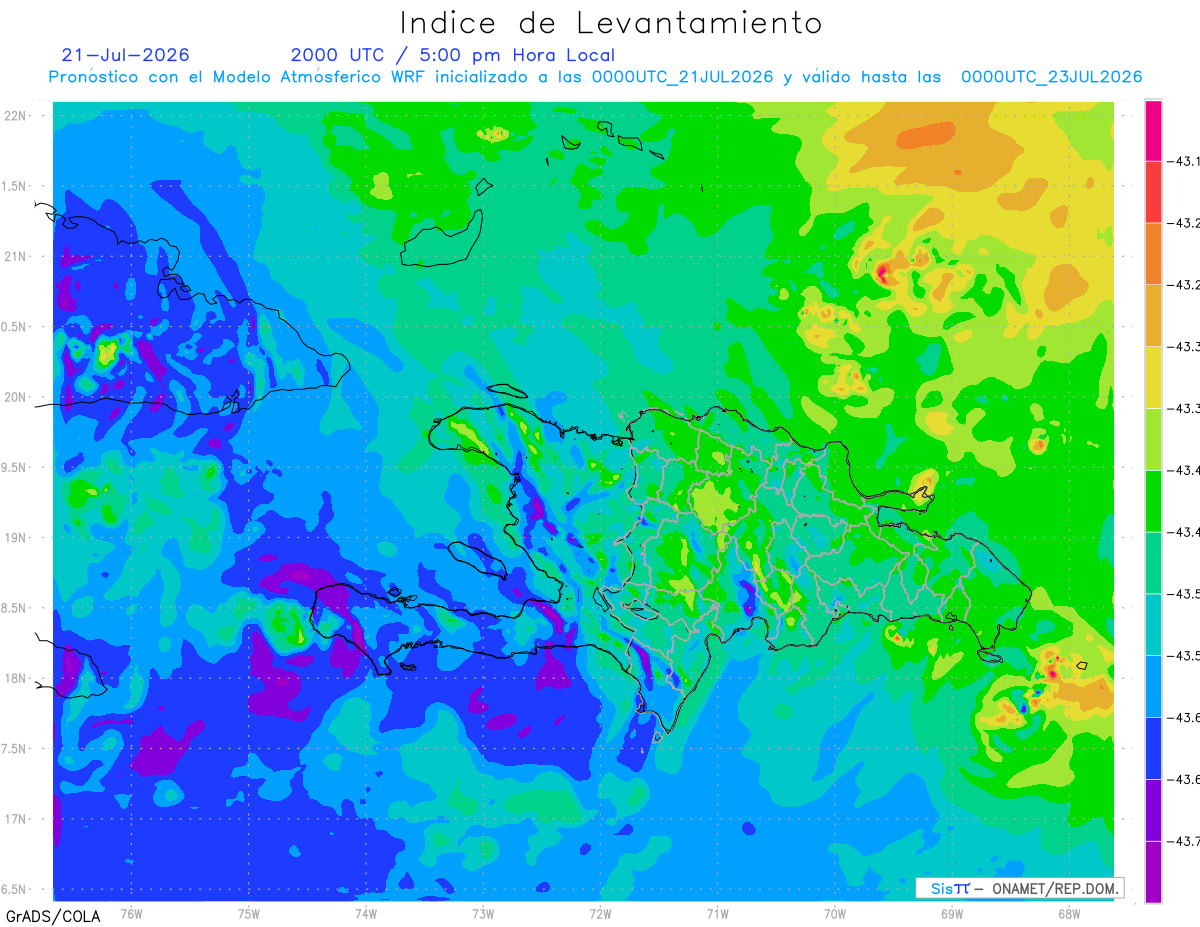
Task: Click the '68W' longitude label
Action: (x=1068, y=913)
